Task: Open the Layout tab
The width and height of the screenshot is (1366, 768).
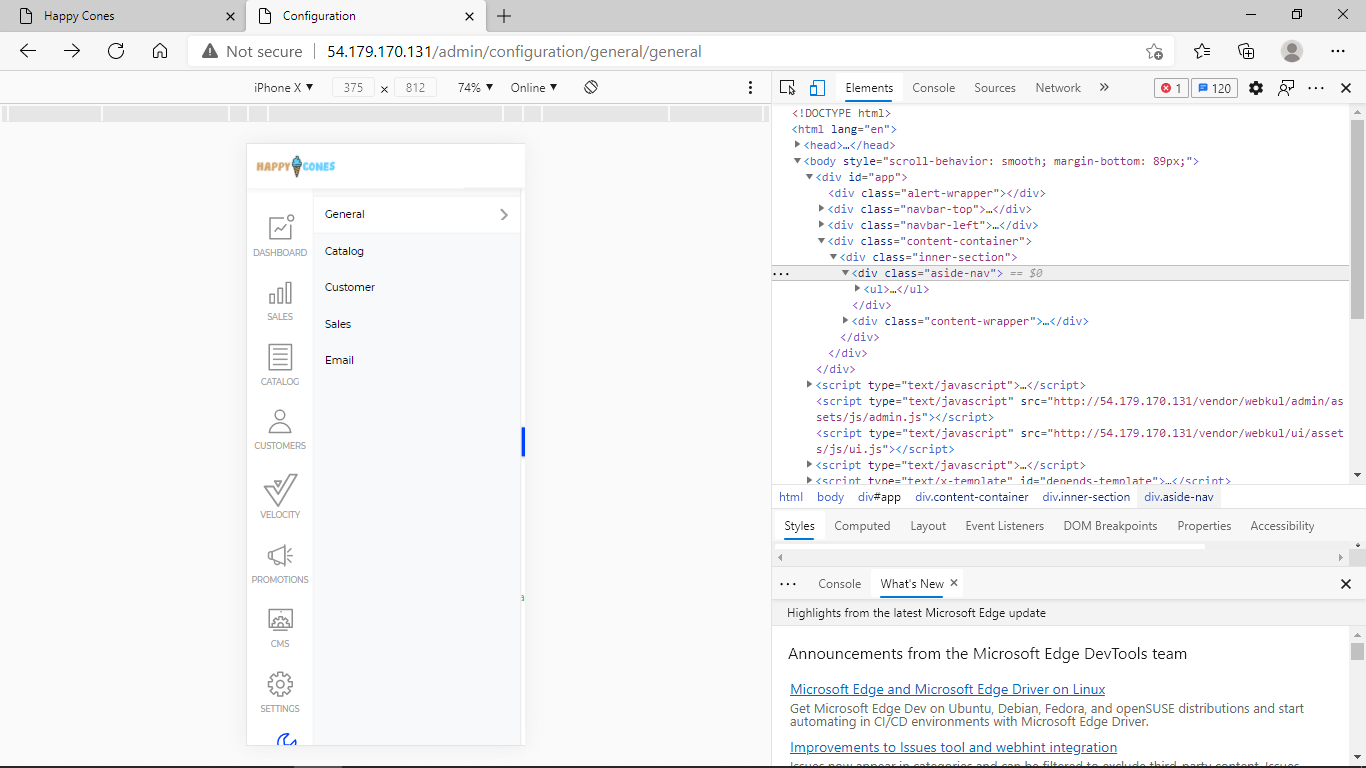Action: [x=928, y=526]
